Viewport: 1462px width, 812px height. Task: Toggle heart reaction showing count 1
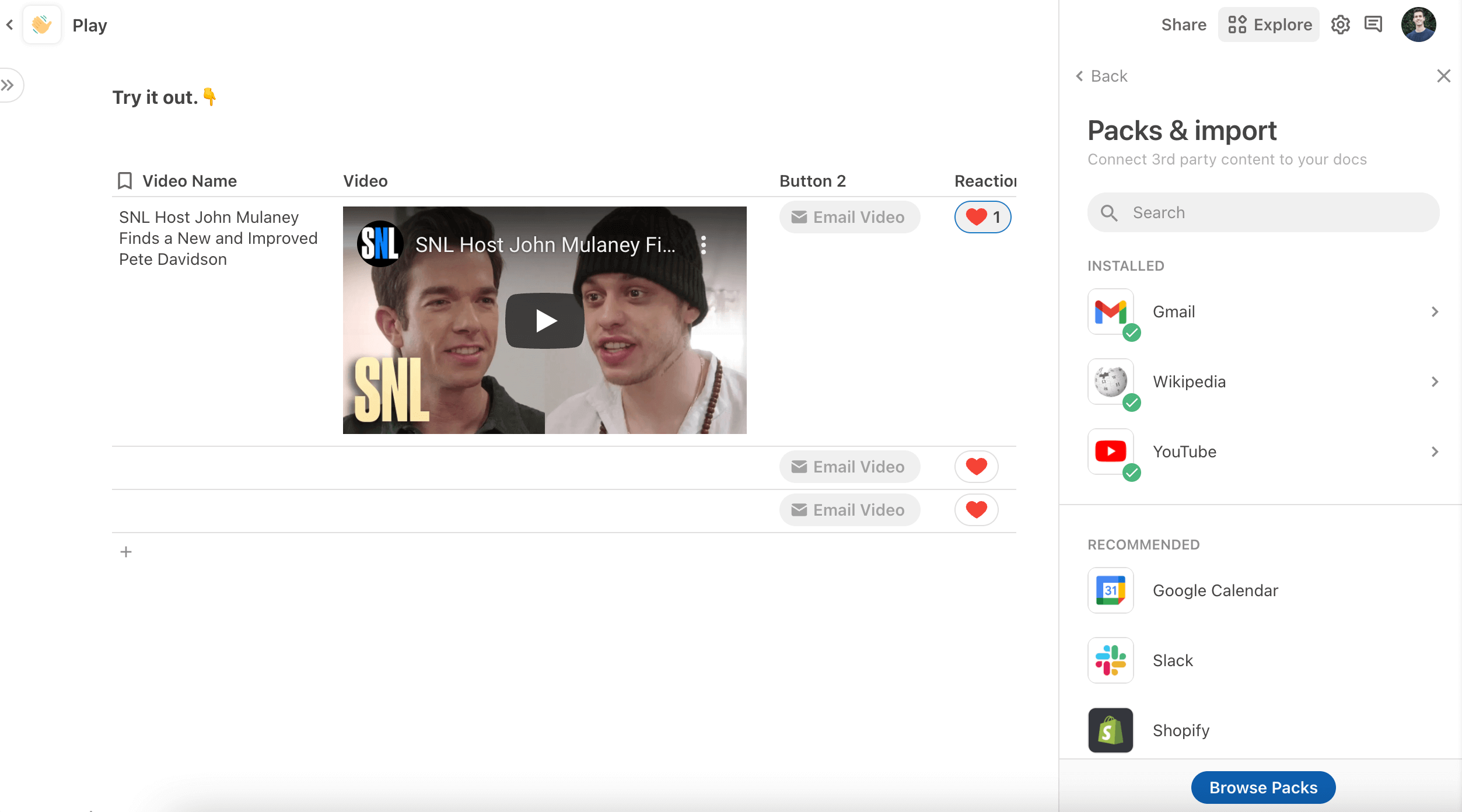pyautogui.click(x=983, y=217)
